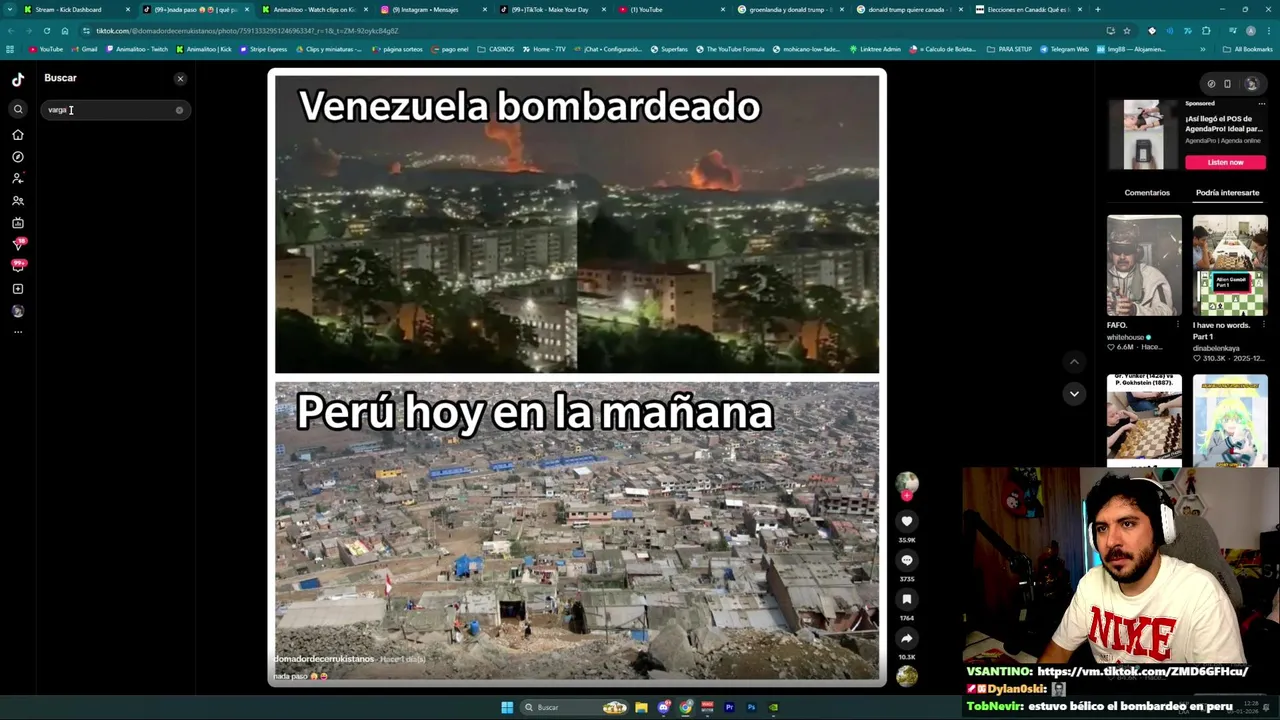Open the Gmail bookmark
1280x720 pixels.
[85, 49]
